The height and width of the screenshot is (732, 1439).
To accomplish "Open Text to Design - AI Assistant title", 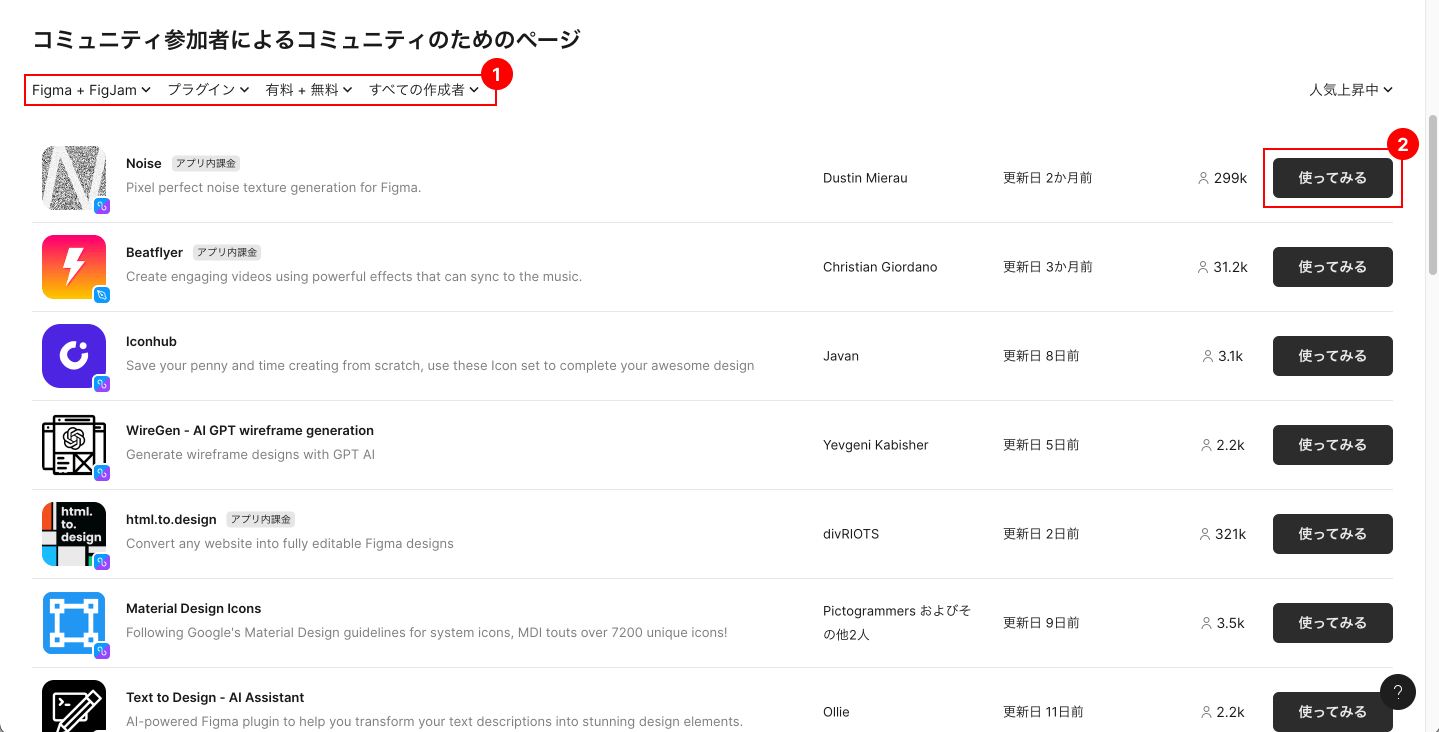I will click(x=215, y=697).
